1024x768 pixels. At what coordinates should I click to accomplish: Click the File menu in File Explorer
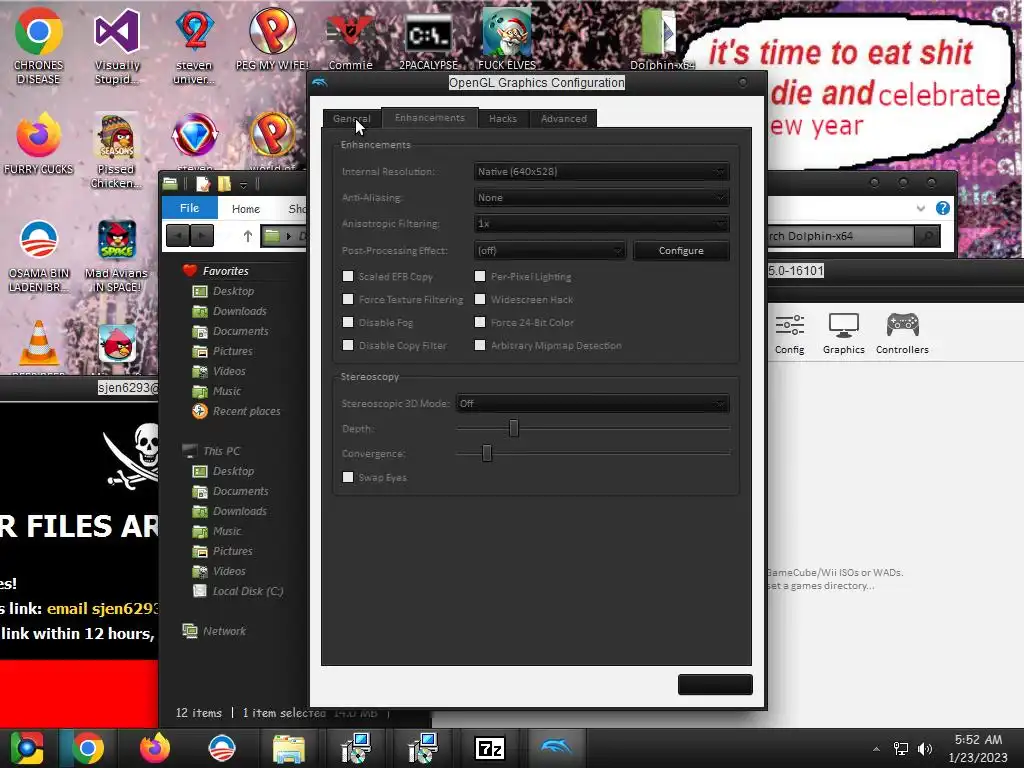tap(189, 208)
